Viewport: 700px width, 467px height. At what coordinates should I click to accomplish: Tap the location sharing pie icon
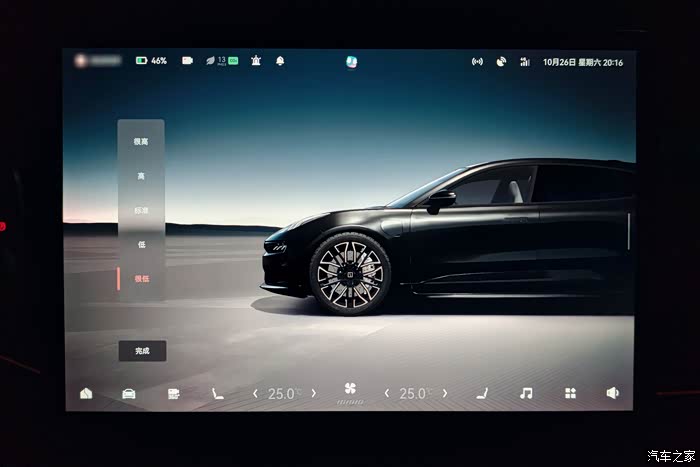coord(501,62)
